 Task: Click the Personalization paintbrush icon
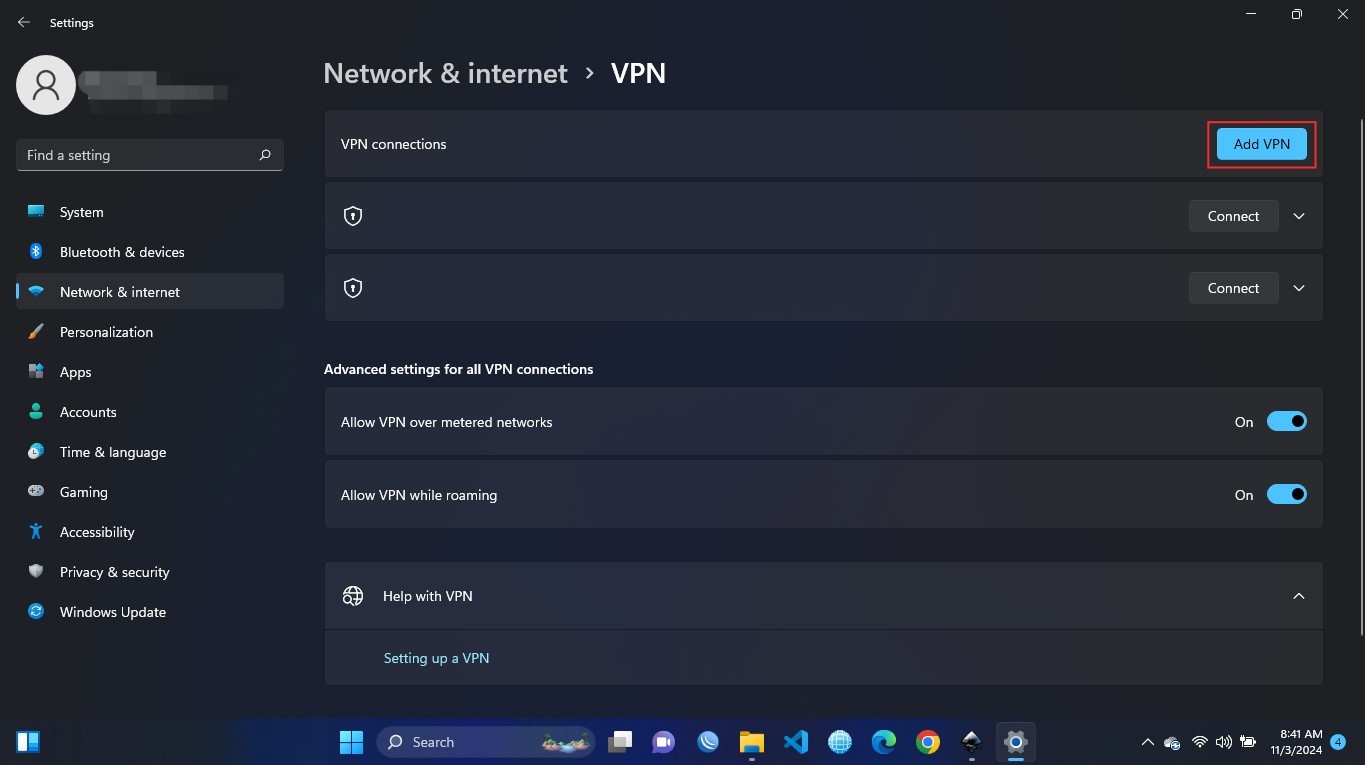click(x=36, y=332)
